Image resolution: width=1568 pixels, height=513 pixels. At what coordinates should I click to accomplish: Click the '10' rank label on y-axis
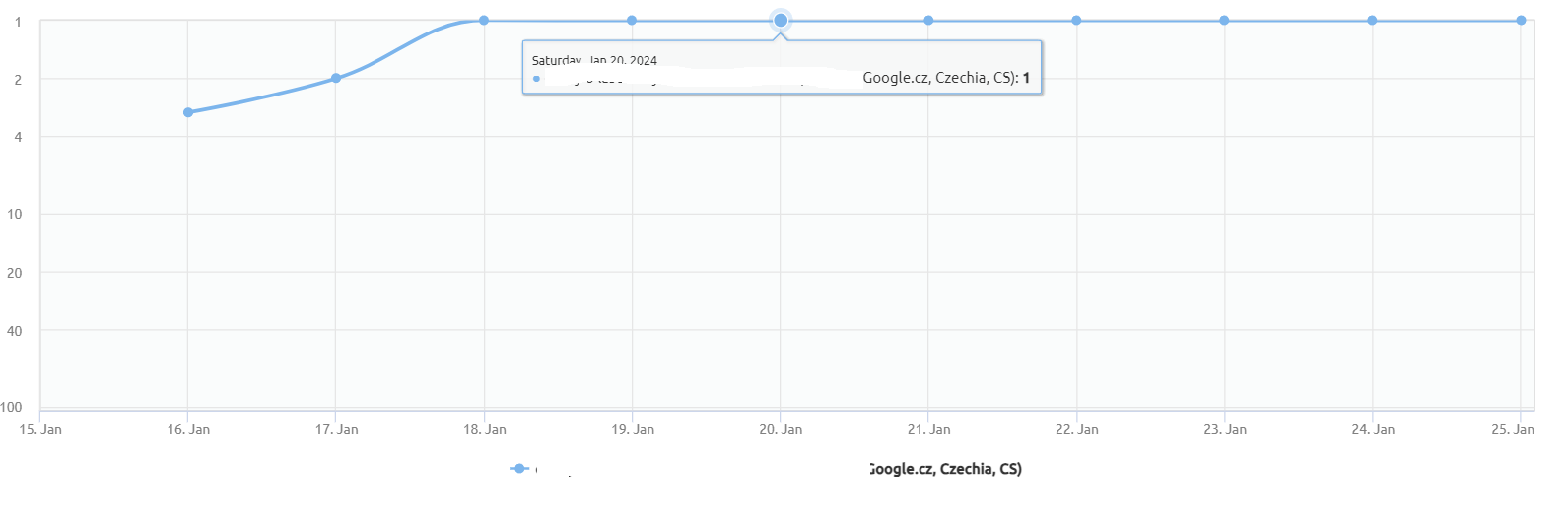(x=15, y=214)
